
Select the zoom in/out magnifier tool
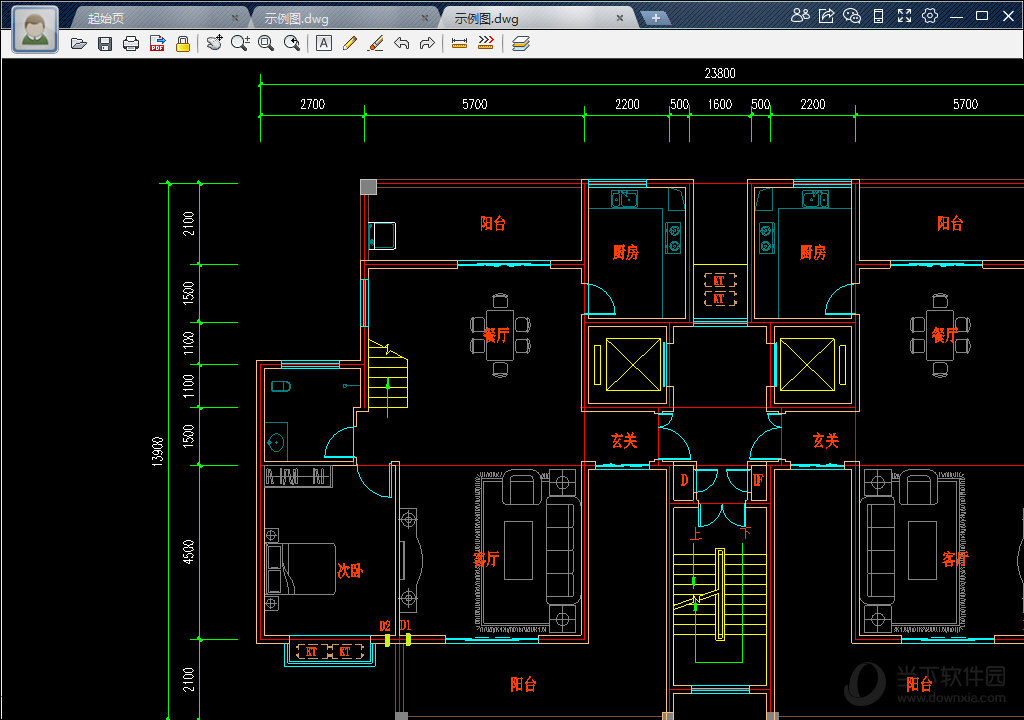240,43
